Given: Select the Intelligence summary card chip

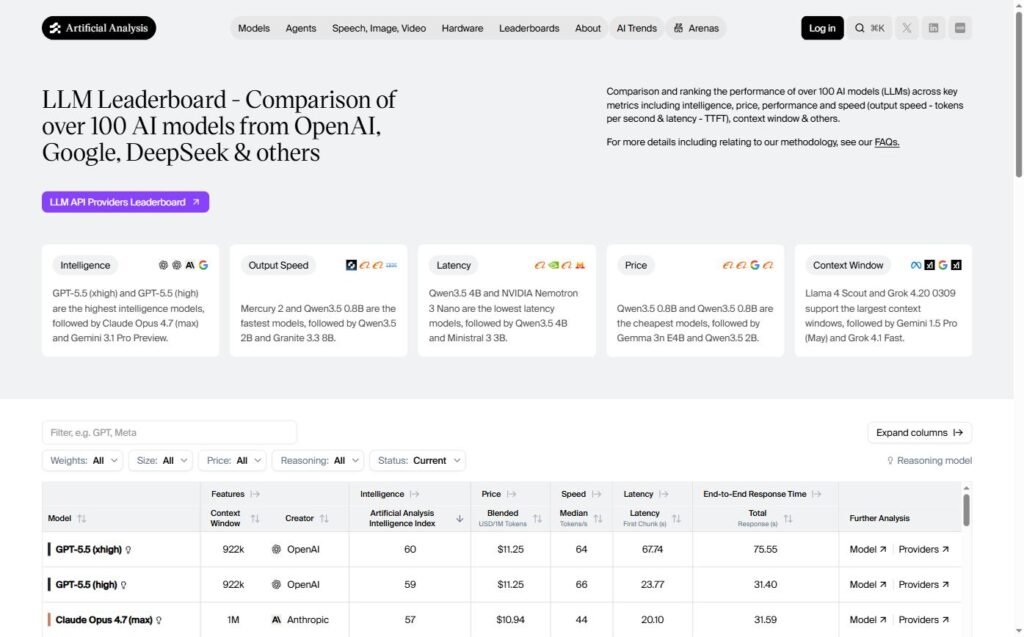Looking at the screenshot, I should click(85, 265).
